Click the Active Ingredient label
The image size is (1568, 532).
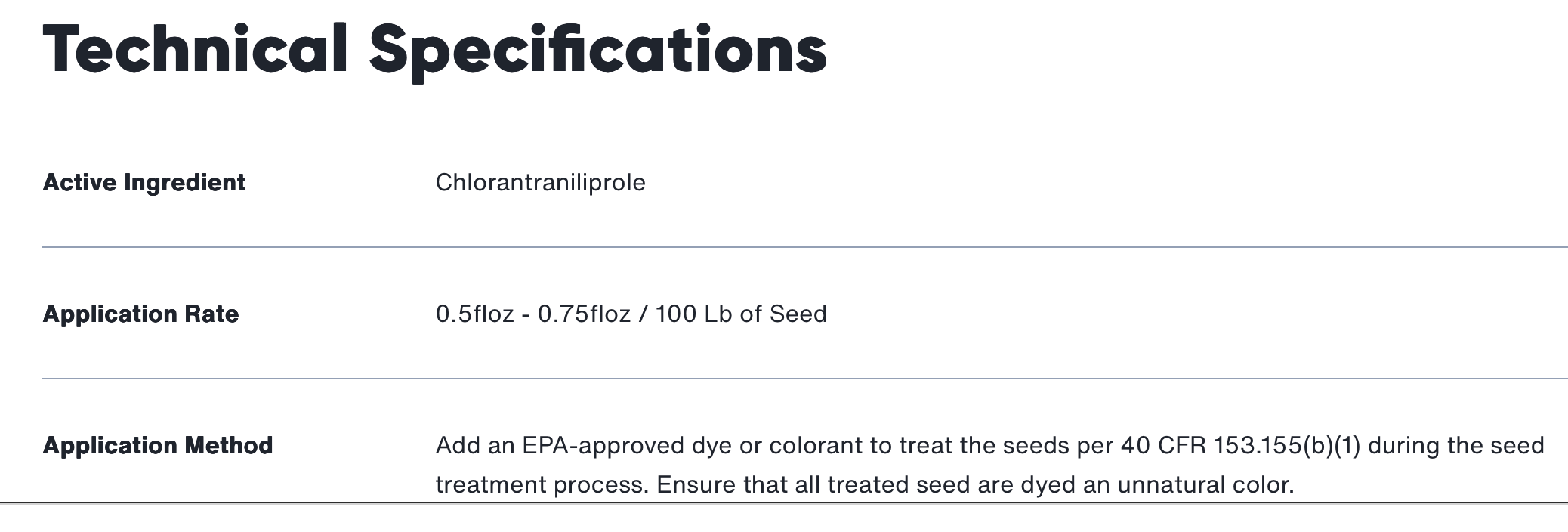coord(144,183)
